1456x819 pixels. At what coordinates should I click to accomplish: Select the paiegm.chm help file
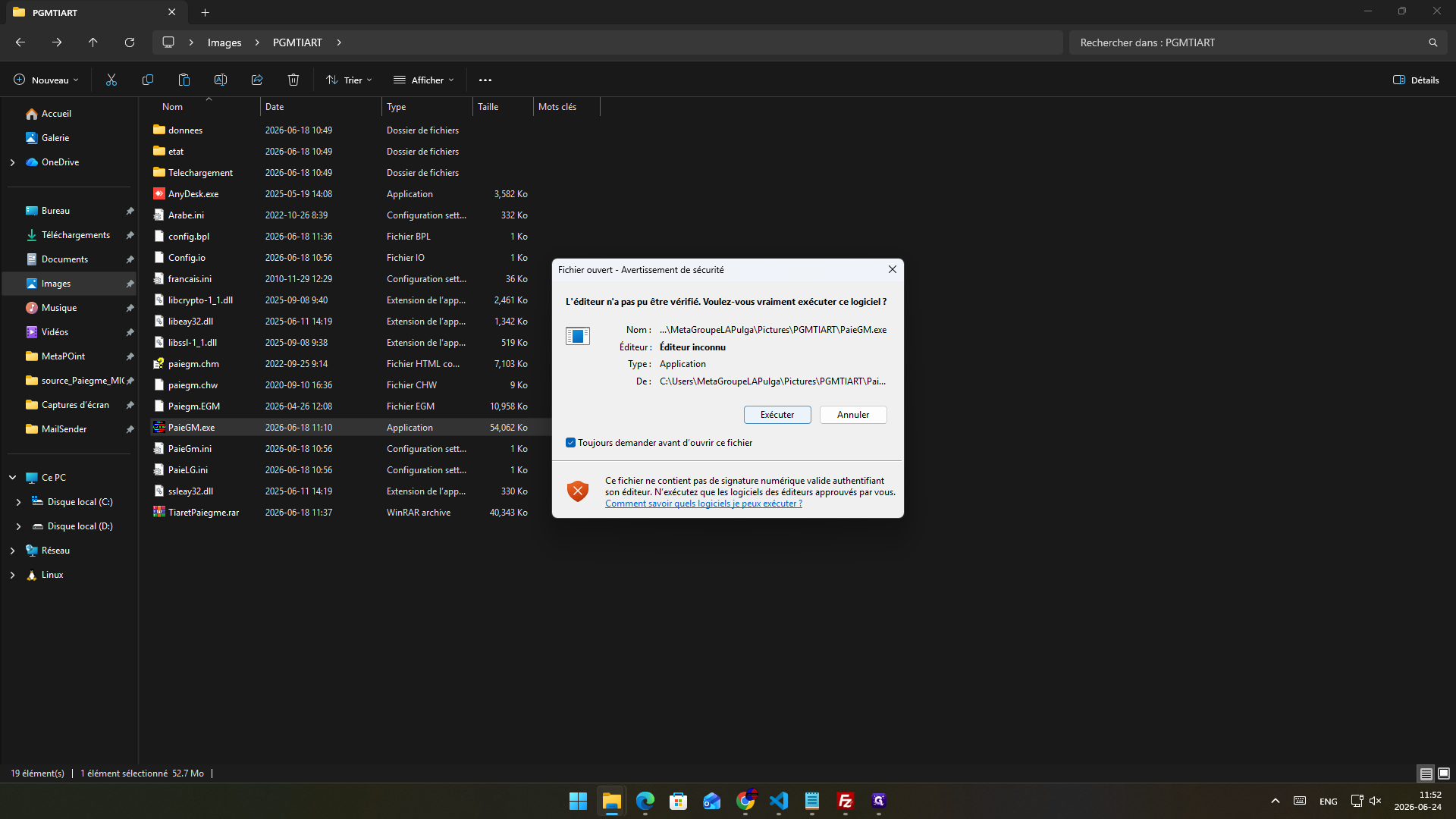pos(193,364)
